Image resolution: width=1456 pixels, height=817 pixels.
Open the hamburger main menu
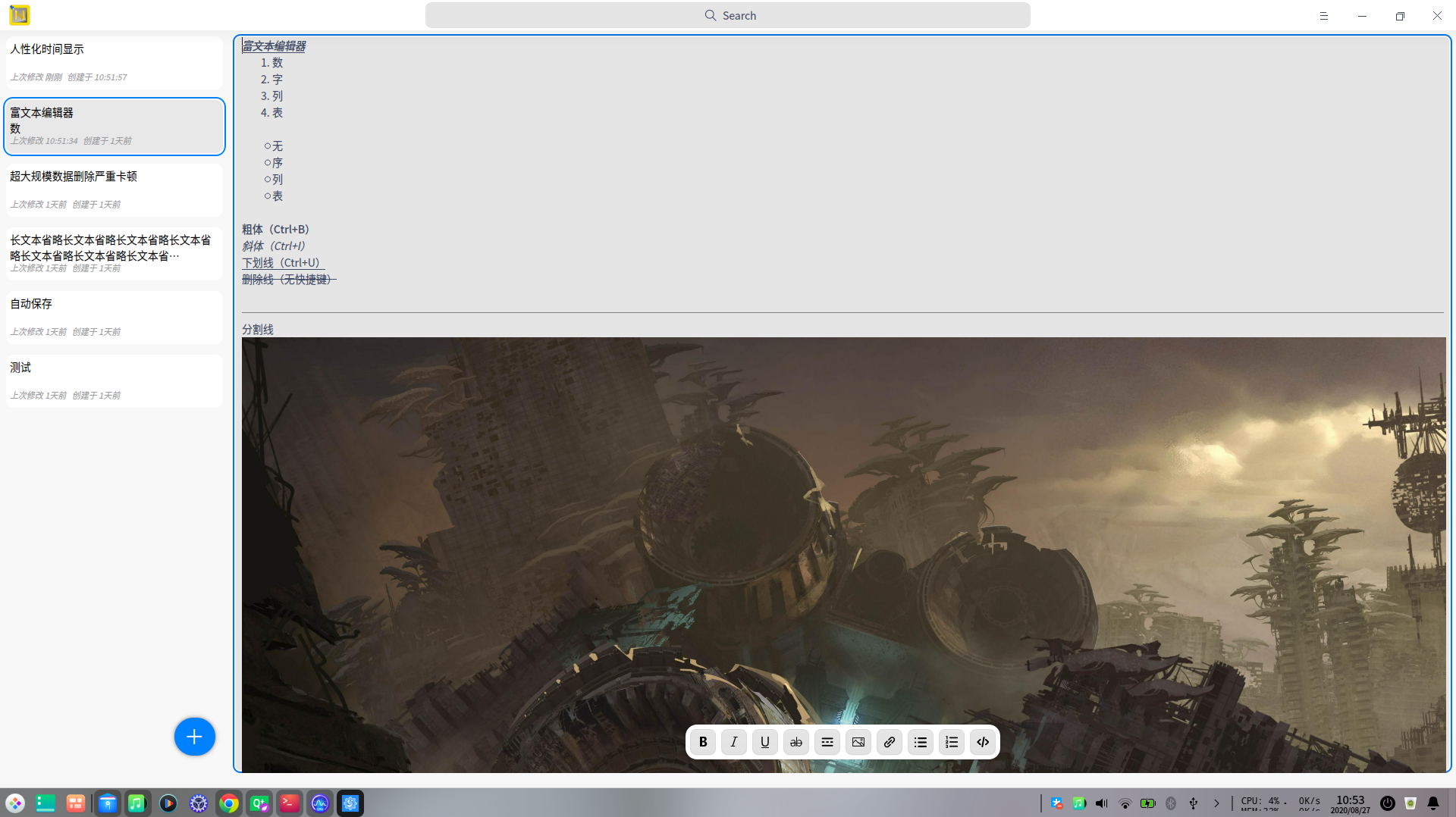(x=1324, y=15)
